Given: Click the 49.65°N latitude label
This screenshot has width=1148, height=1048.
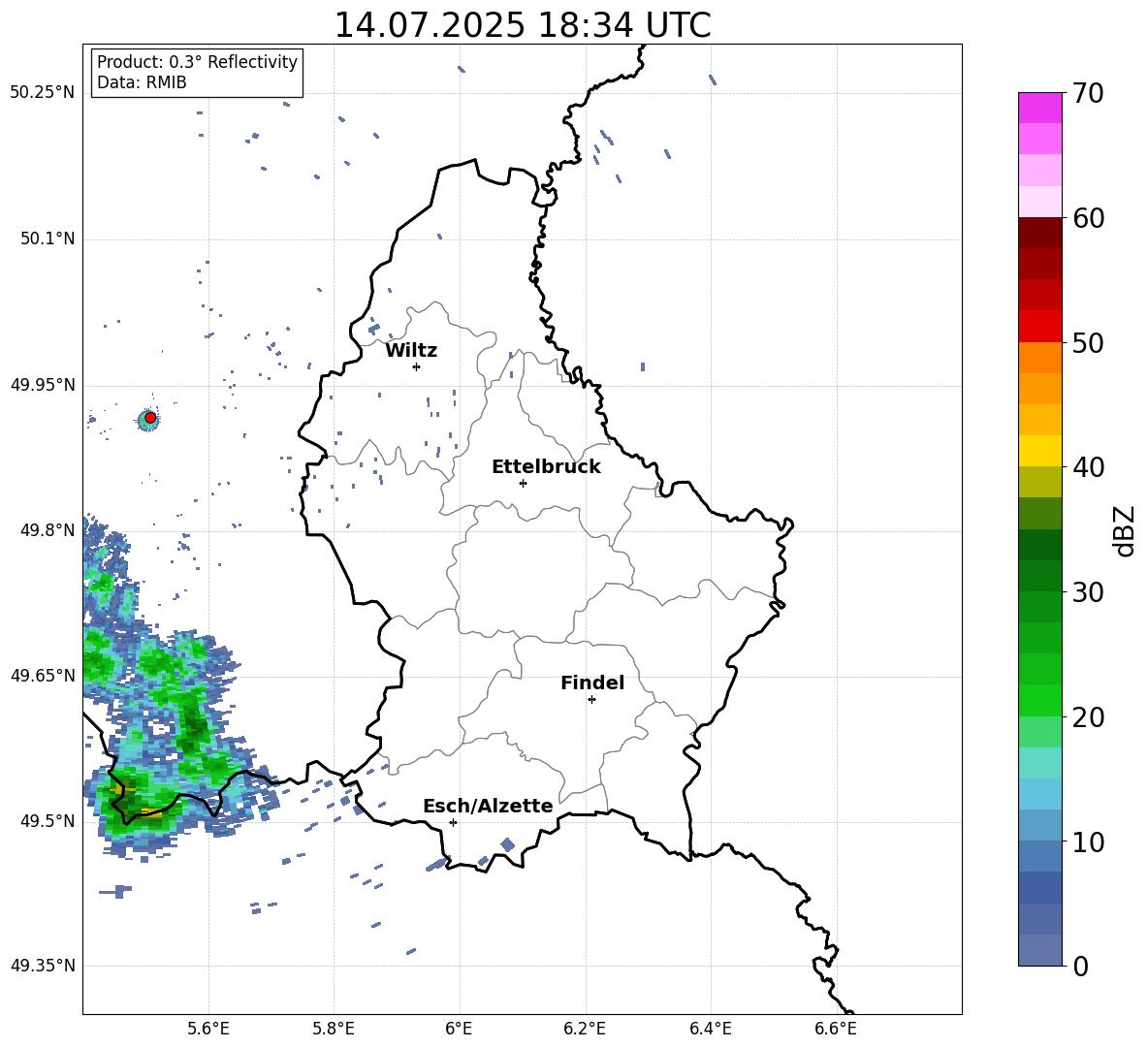Looking at the screenshot, I should point(43,675).
